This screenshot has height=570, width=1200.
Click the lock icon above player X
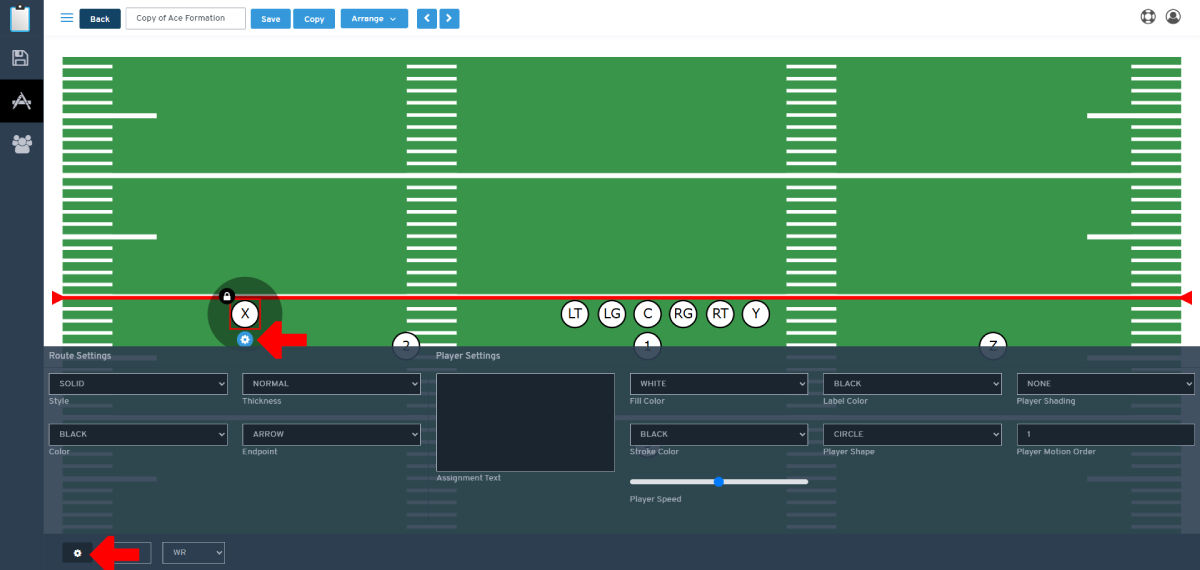(227, 296)
